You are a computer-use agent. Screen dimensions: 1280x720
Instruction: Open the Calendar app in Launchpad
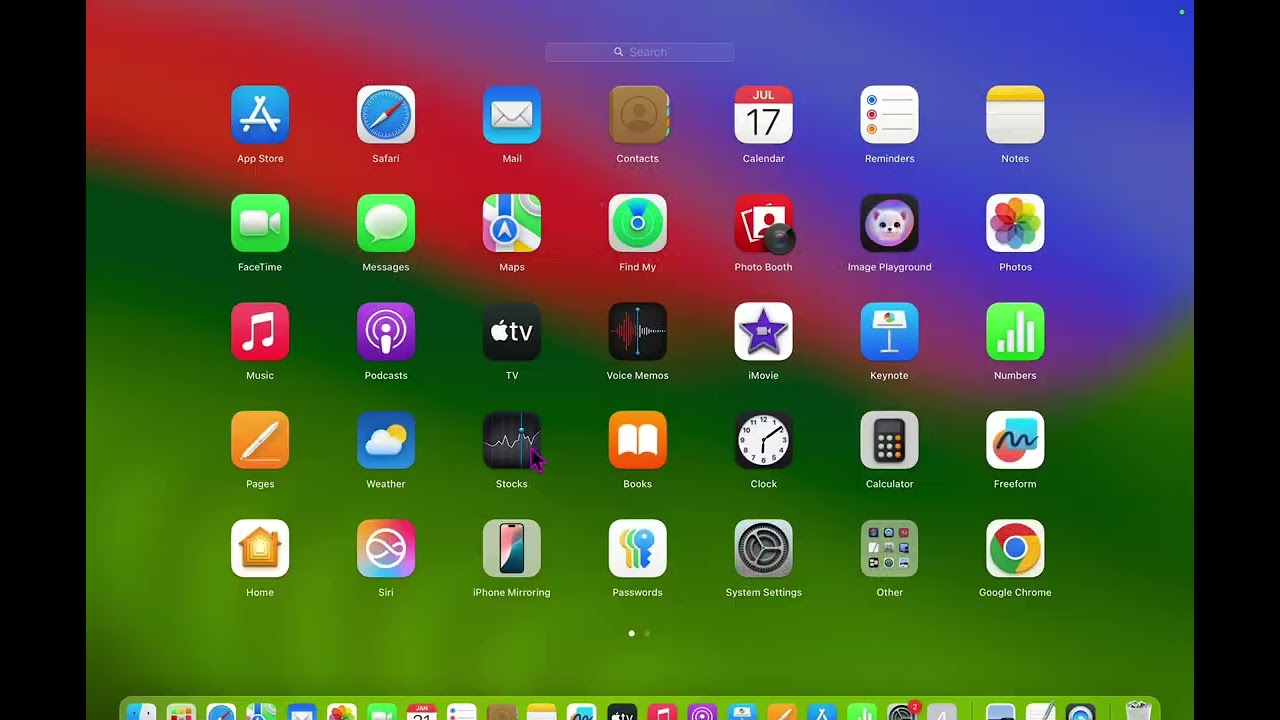(764, 115)
